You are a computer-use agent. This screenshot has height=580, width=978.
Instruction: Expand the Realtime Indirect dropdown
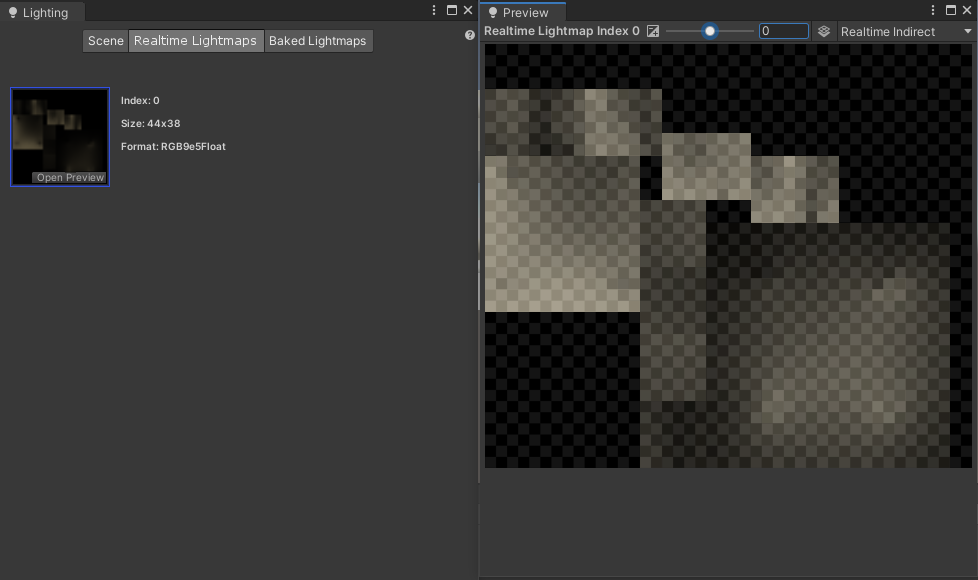[x=906, y=31]
